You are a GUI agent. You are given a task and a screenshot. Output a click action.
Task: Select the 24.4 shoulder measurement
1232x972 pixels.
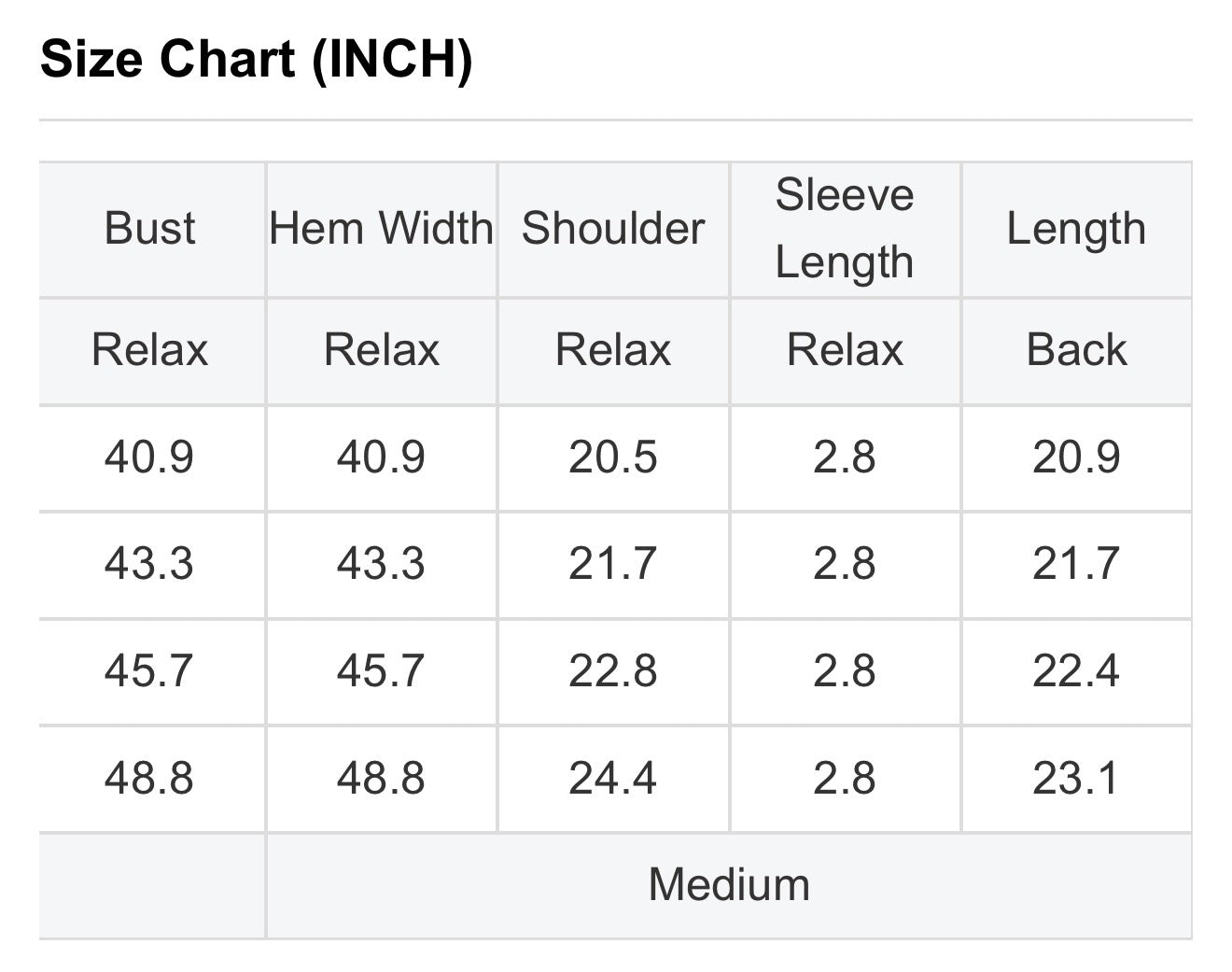613,778
